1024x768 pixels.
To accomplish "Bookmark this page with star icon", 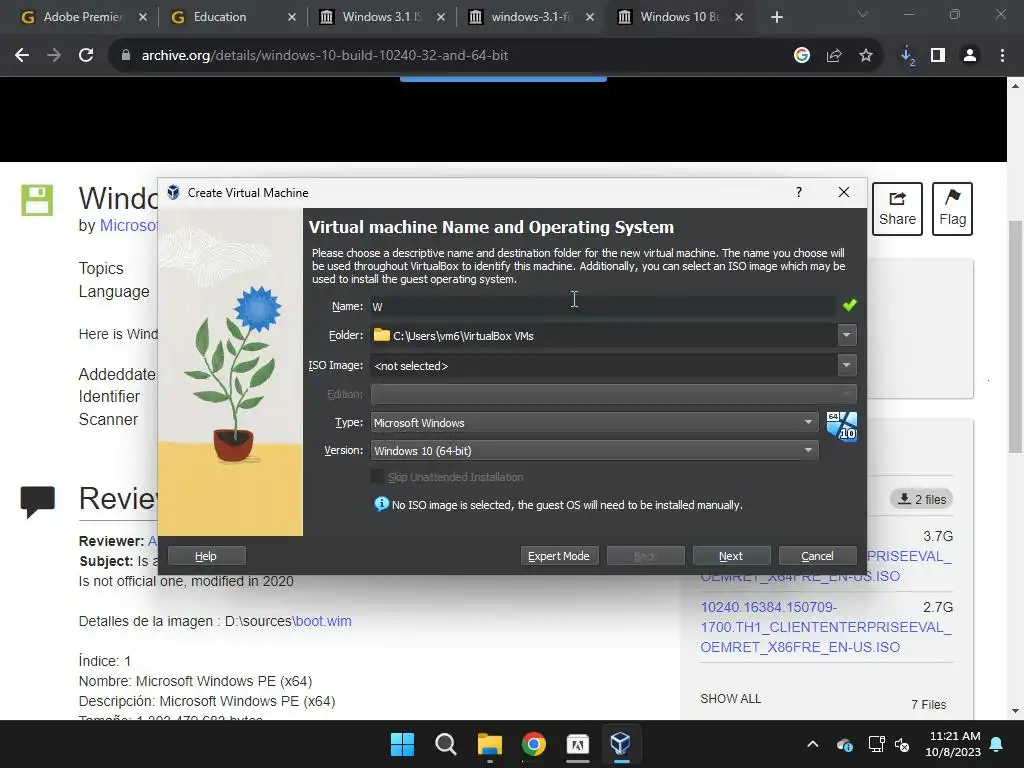I will (x=866, y=56).
